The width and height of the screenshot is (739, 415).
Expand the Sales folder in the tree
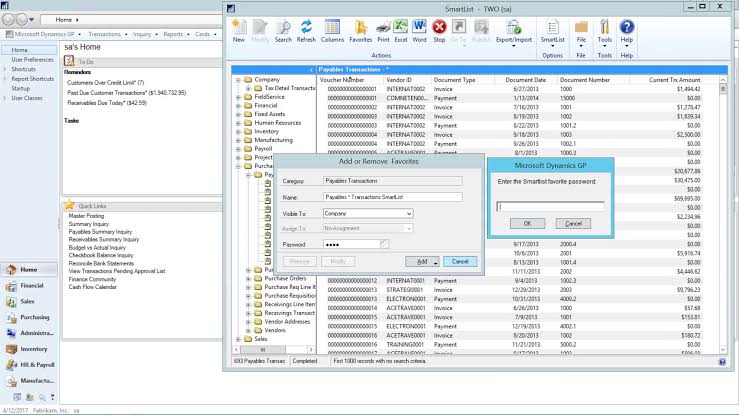click(x=238, y=339)
